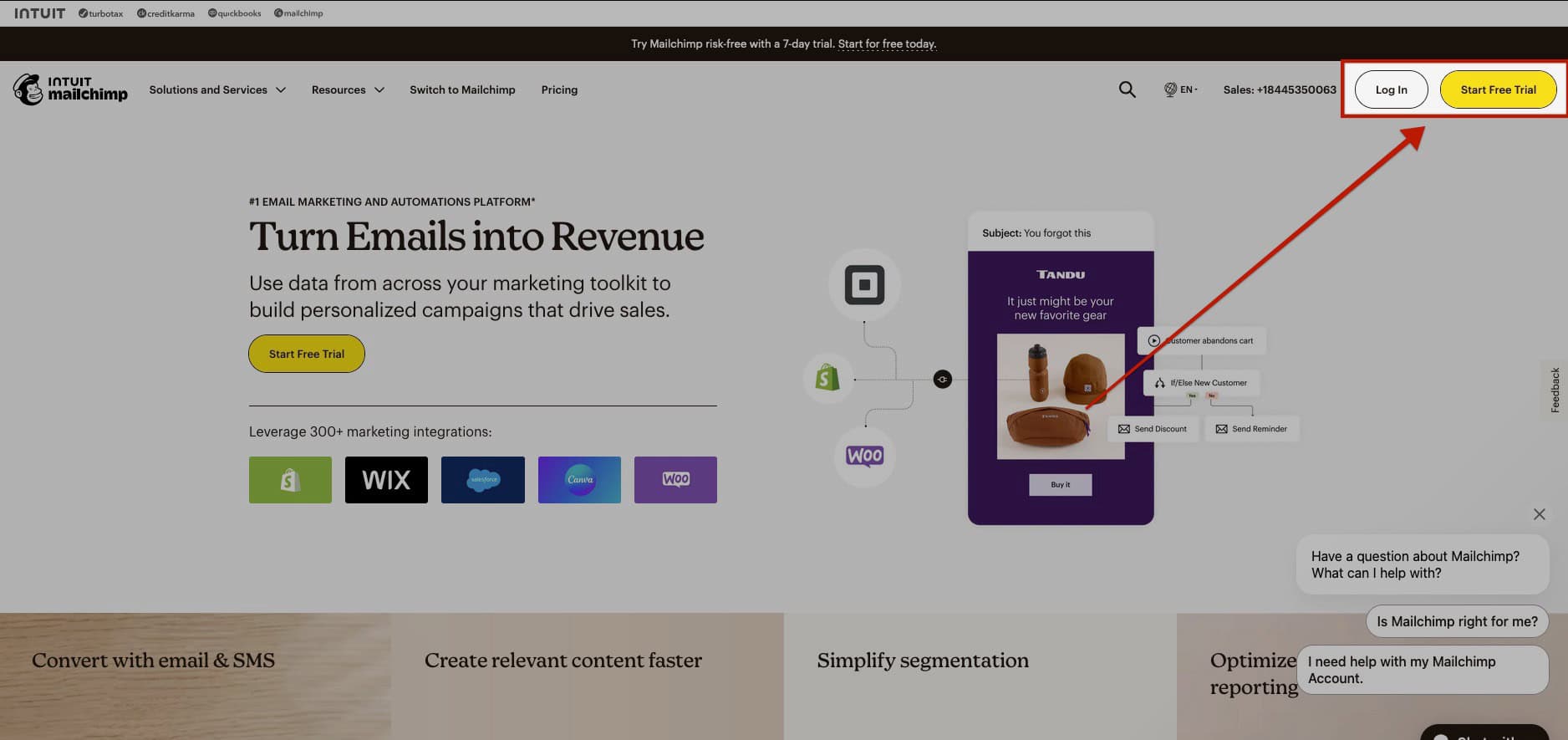Viewport: 1568px width, 740px height.
Task: Click hero Start Free Trial button
Action: pyautogui.click(x=307, y=354)
